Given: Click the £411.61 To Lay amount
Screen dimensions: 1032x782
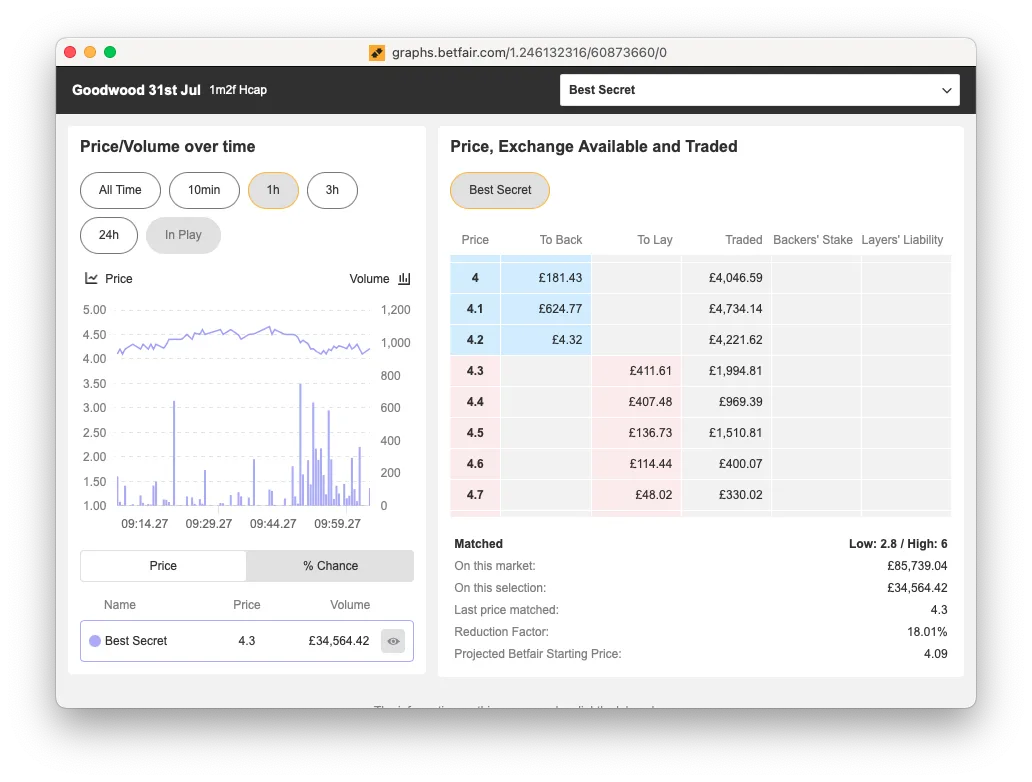Looking at the screenshot, I should point(650,371).
